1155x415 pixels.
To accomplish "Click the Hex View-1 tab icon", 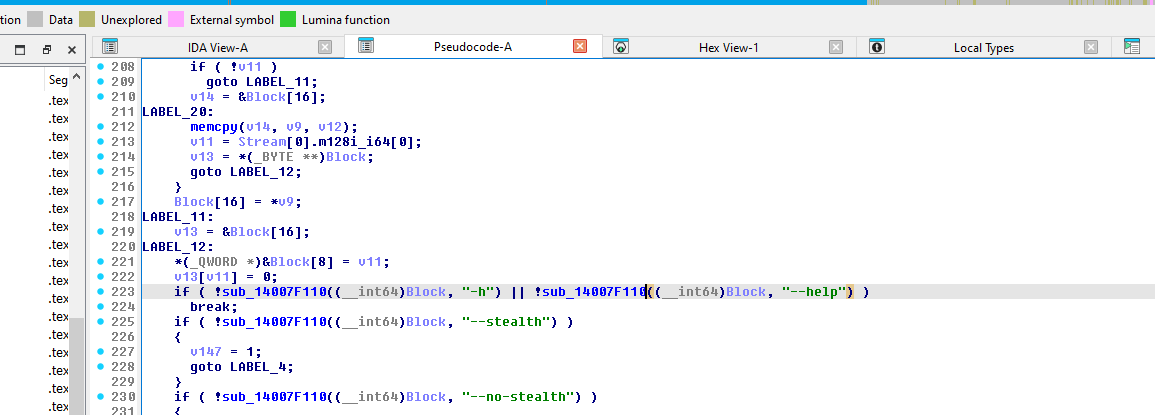I will point(621,47).
